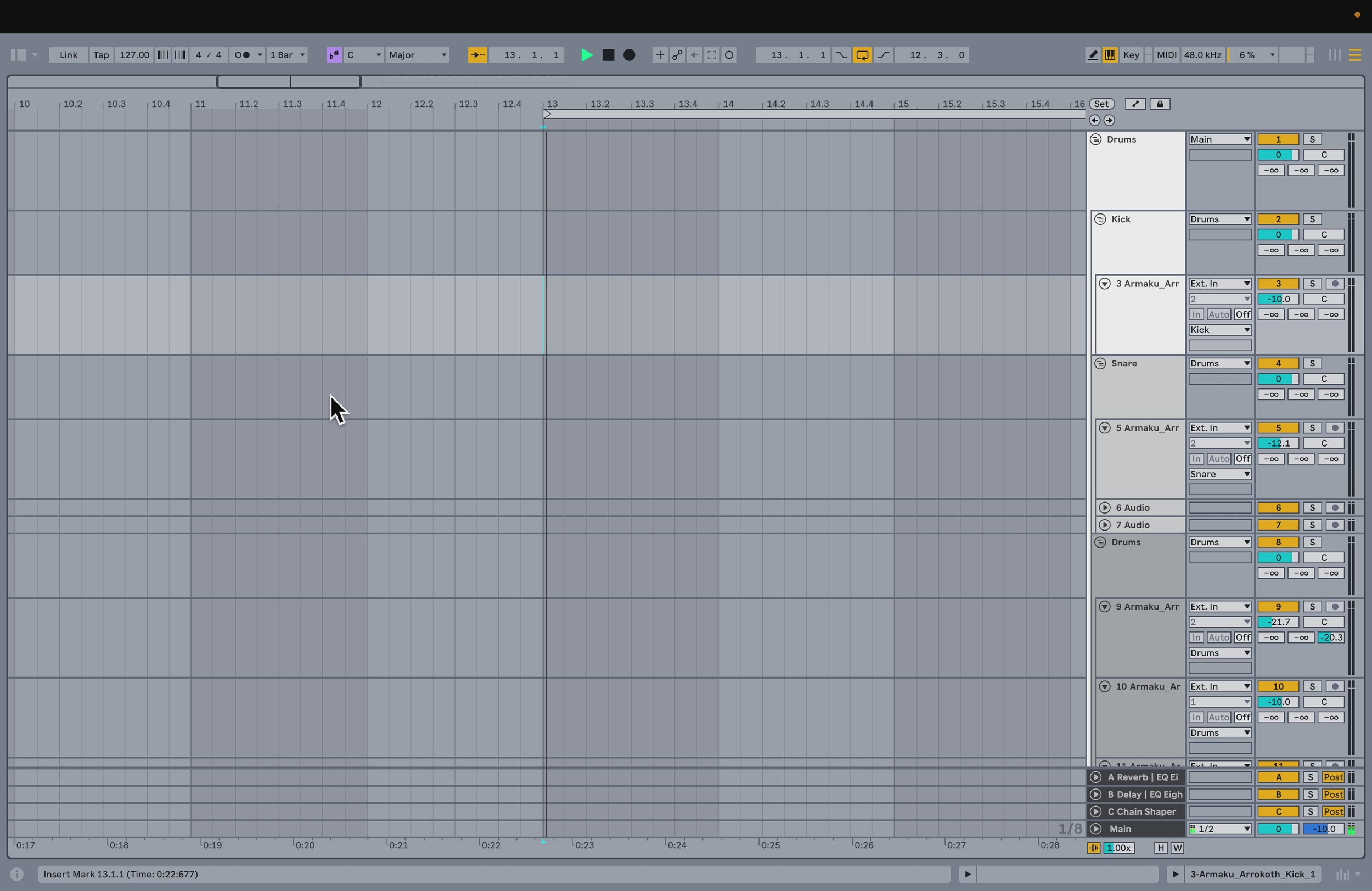The width and height of the screenshot is (1372, 891).
Task: Open the Key map mode
Action: [x=1131, y=55]
